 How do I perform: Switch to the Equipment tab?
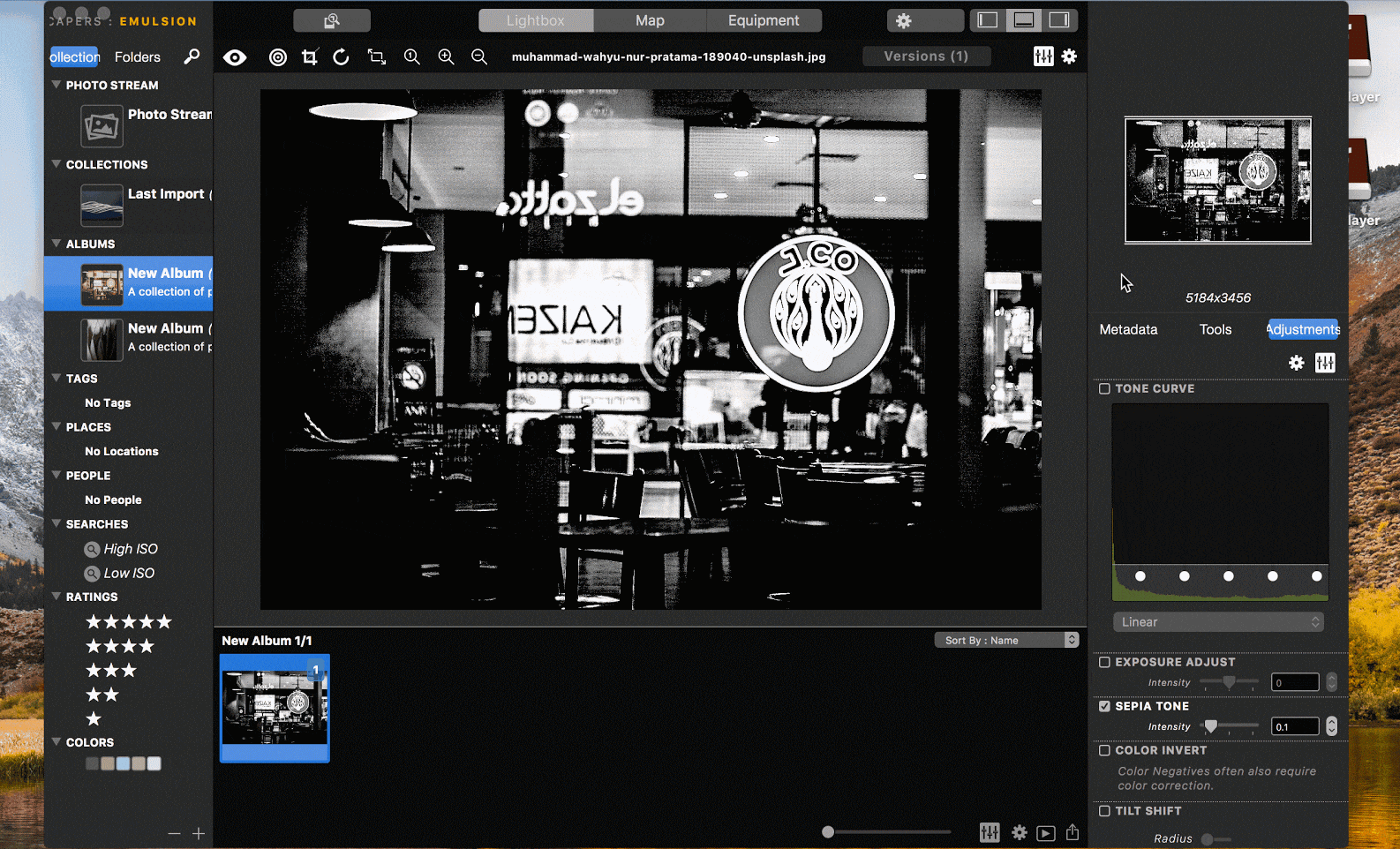pos(764,20)
